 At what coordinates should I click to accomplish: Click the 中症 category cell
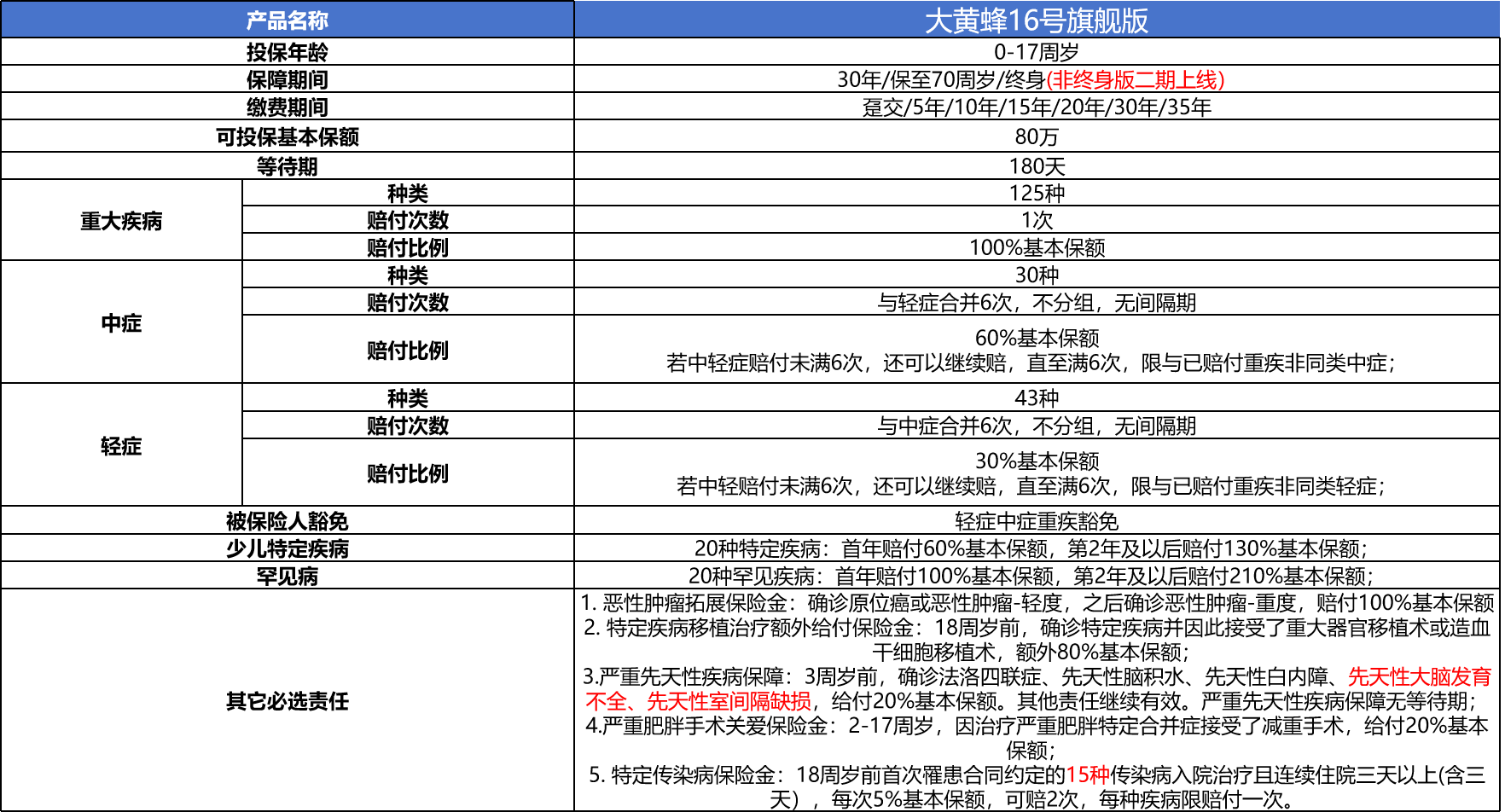click(121, 323)
